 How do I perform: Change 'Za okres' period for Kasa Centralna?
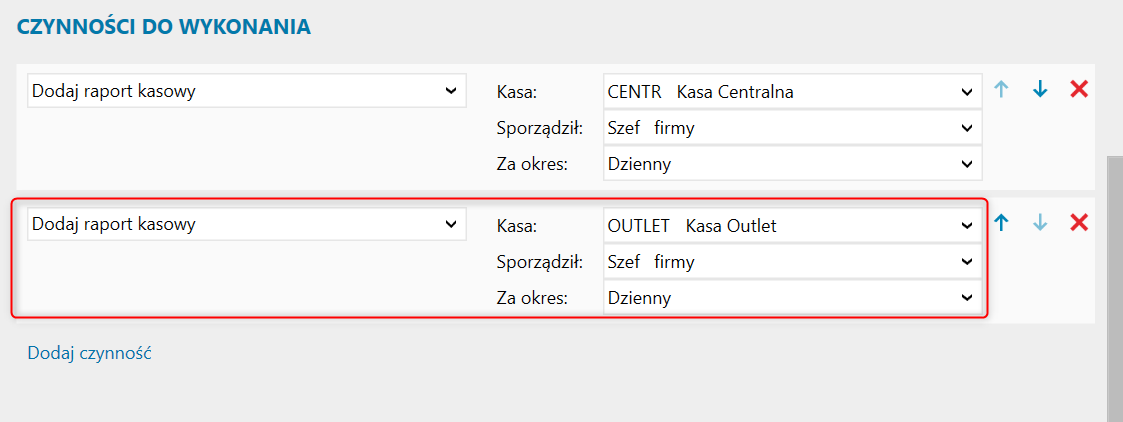792,163
